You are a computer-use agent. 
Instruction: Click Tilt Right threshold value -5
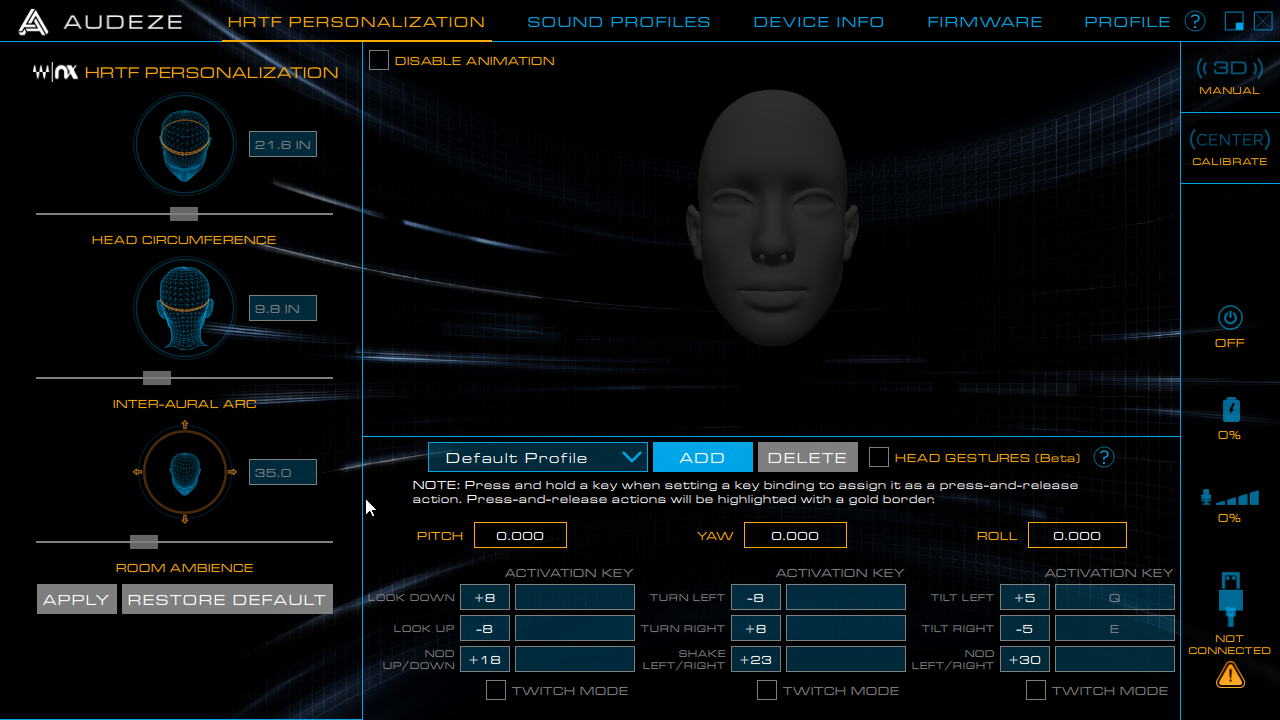click(x=1025, y=628)
